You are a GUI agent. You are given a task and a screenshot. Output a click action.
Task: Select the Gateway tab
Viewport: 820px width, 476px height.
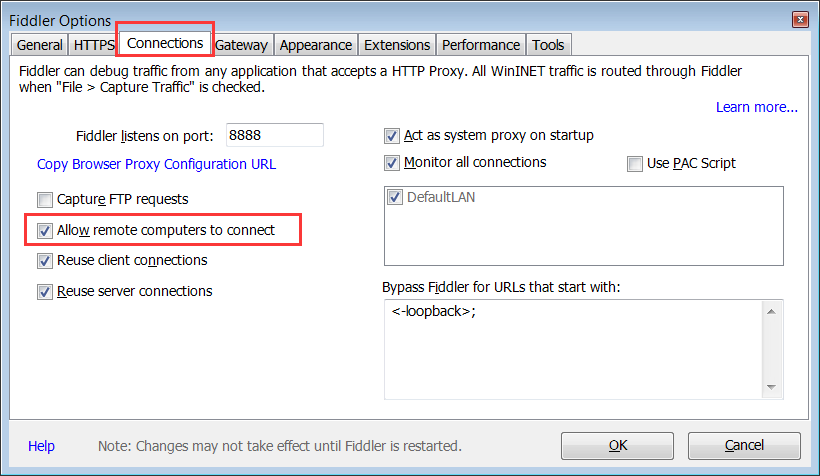point(241,45)
